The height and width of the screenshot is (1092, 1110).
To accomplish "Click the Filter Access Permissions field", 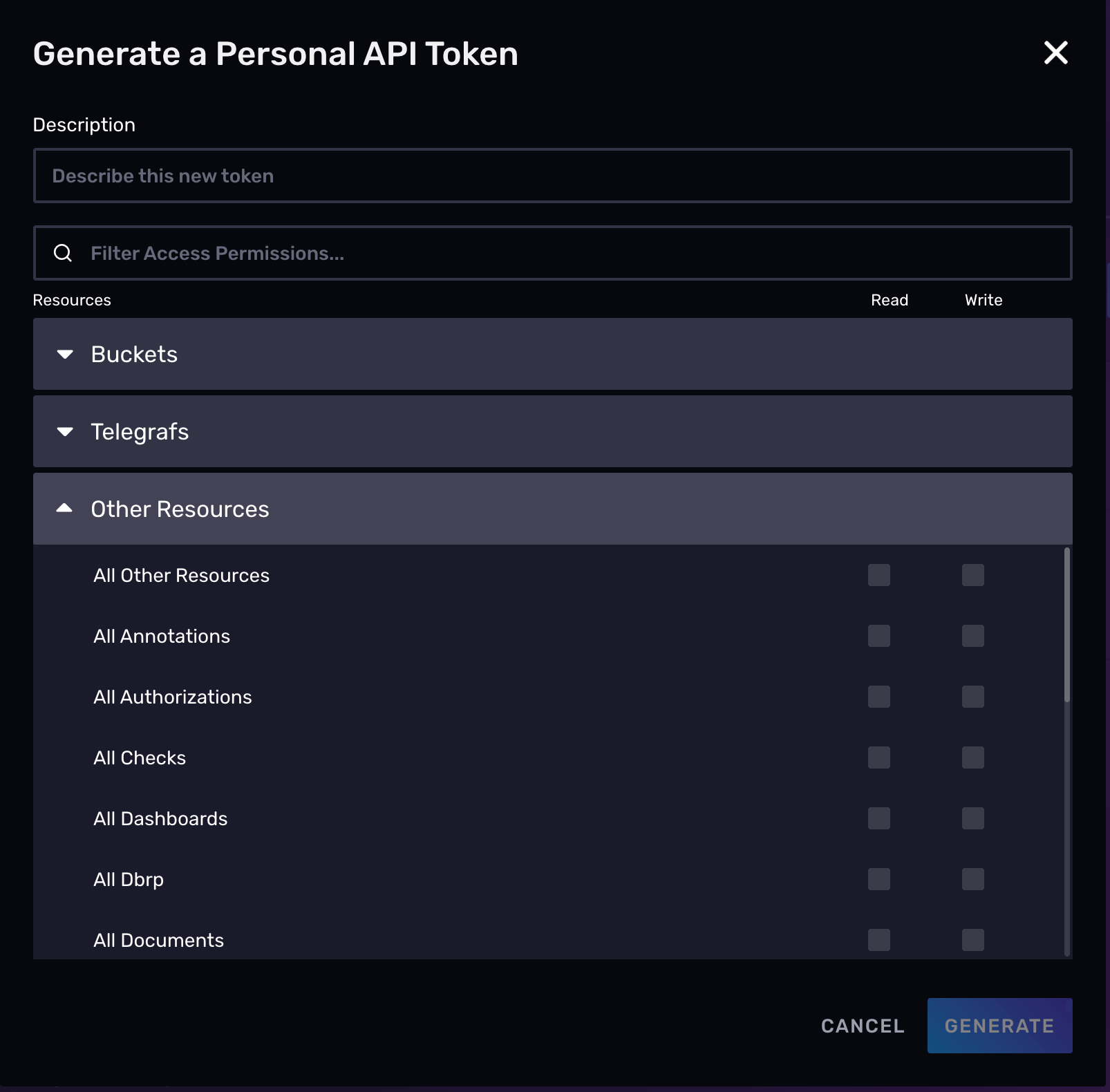I will coord(552,252).
